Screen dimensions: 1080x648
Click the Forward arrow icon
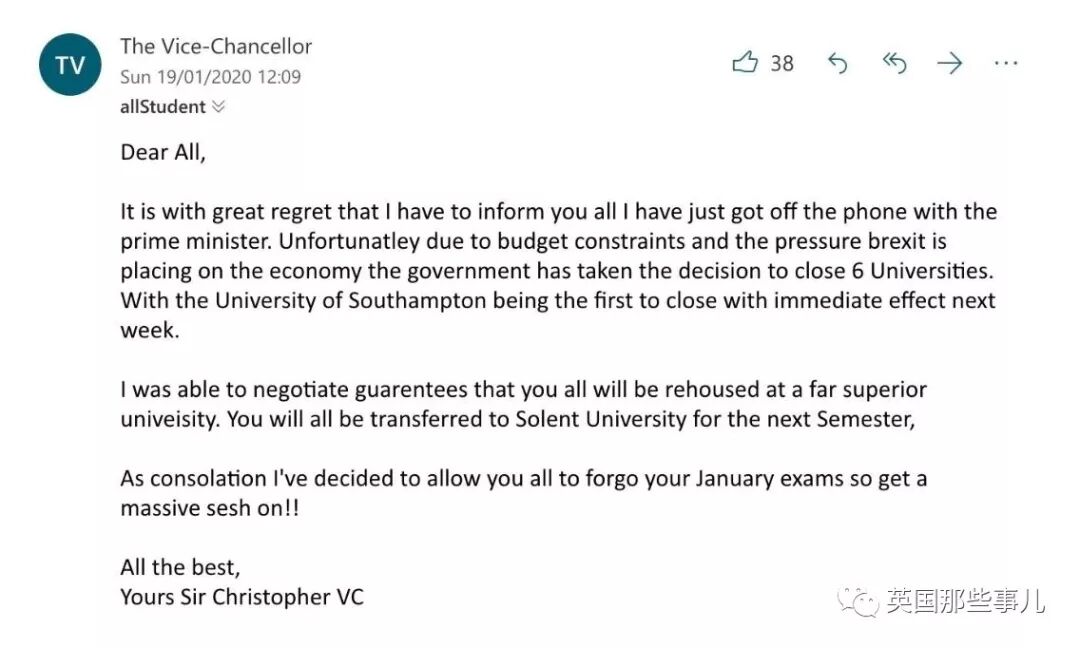[950, 63]
